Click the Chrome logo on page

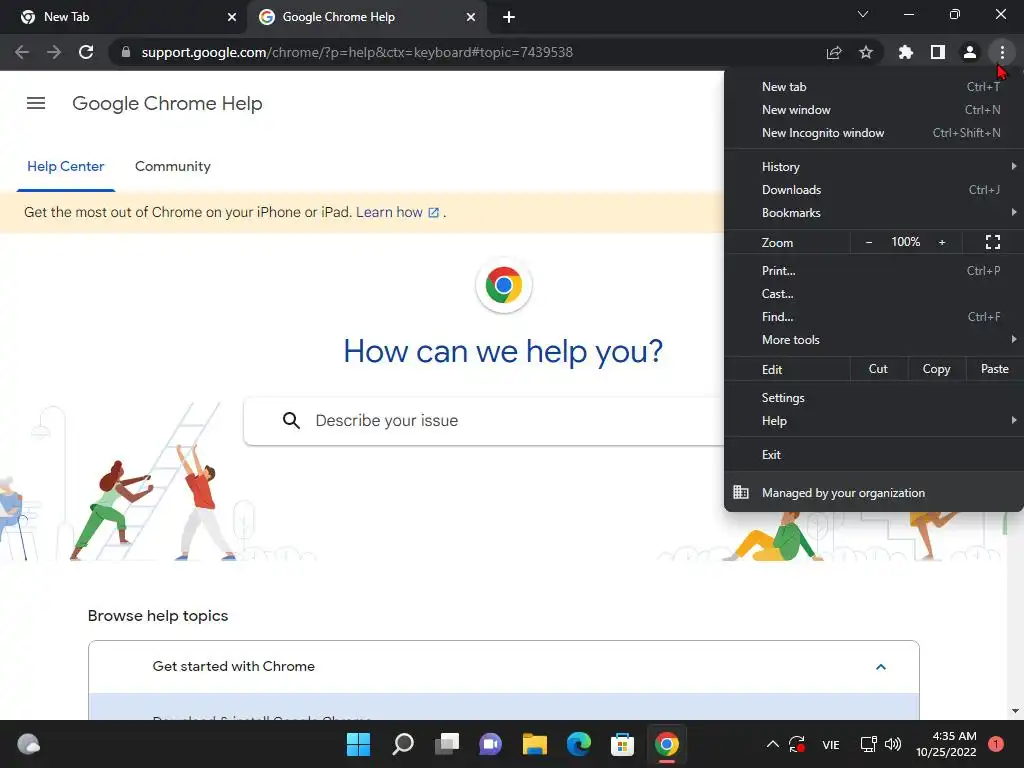[x=504, y=285]
